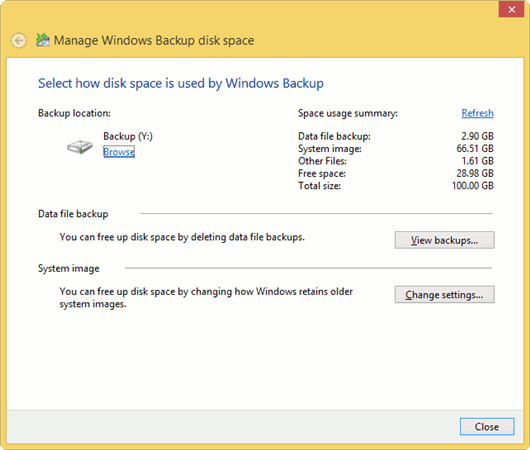Screen dimensions: 530x450
Task: Close the dialog with the red X
Action: [511, 9]
